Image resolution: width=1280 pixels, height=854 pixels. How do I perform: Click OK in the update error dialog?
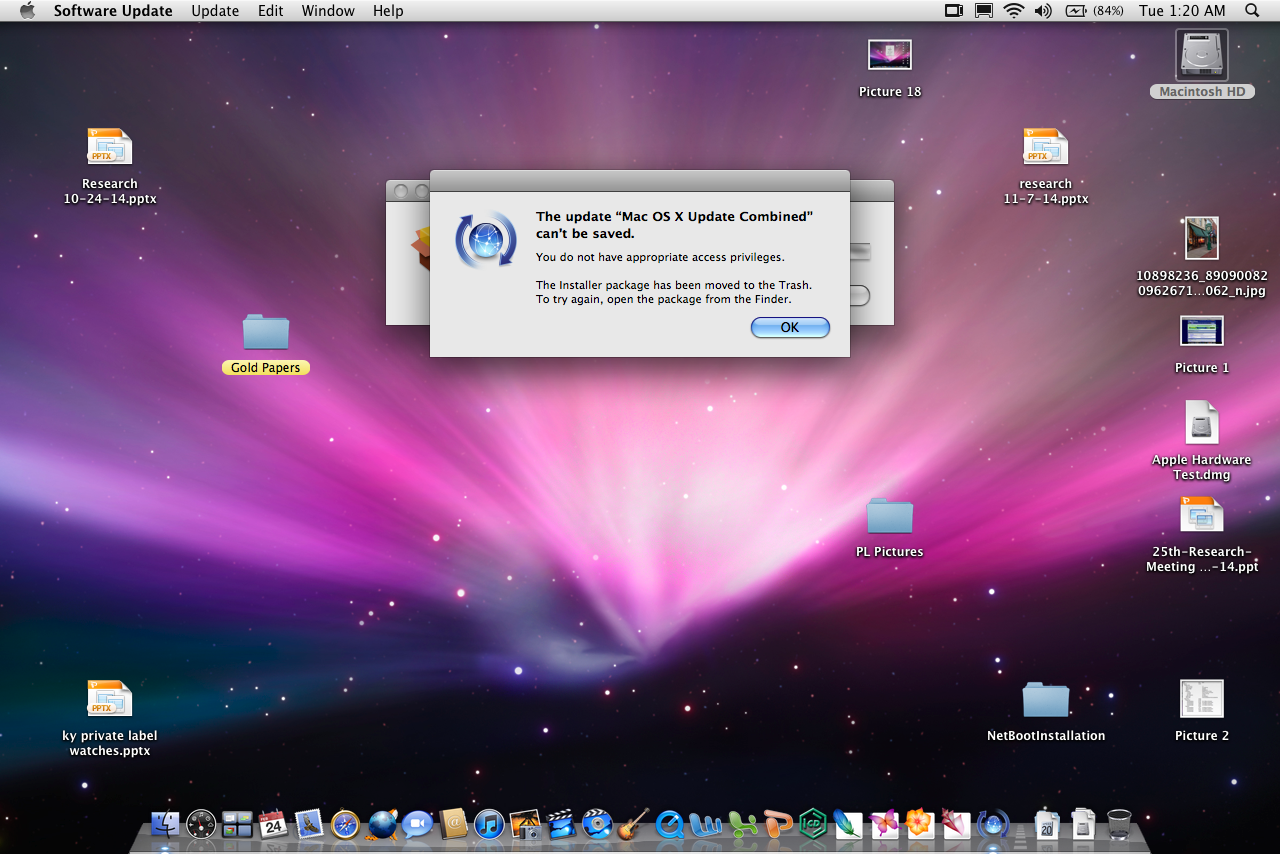[790, 327]
